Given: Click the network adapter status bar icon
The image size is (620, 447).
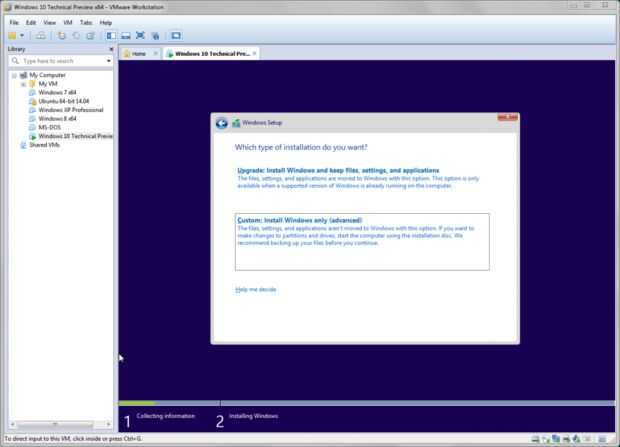Looking at the screenshot, I should [556, 439].
